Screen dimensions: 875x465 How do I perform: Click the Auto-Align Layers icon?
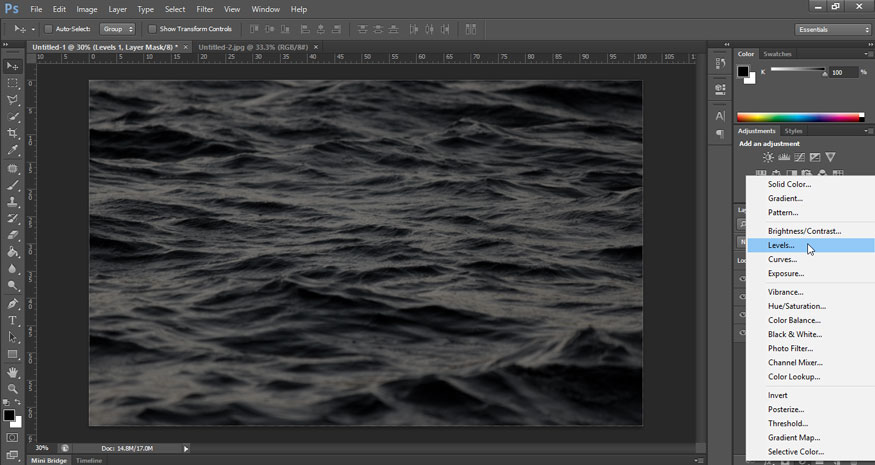(x=471, y=29)
